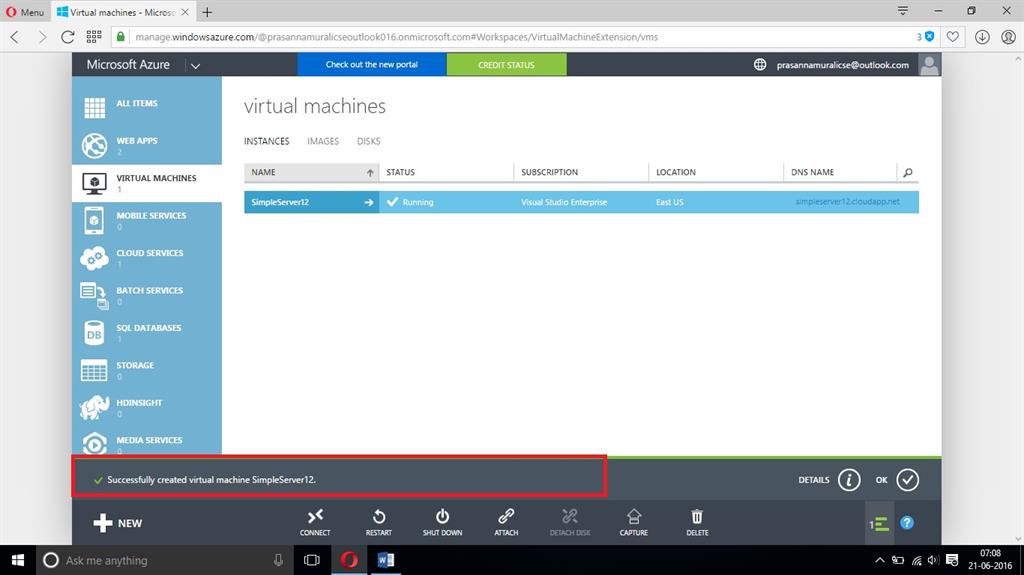The height and width of the screenshot is (575, 1024).
Task: Click the success notification message text
Action: 211,480
